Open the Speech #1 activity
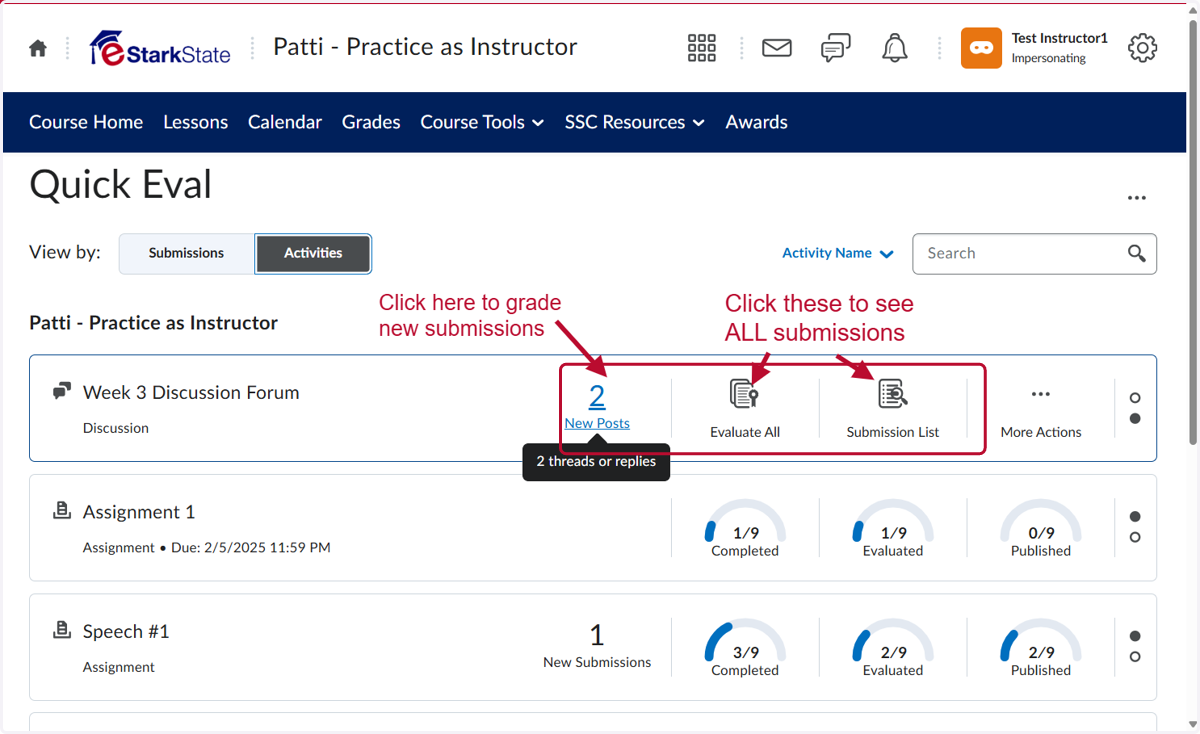Screen dimensions: 1200x734 coord(126,631)
